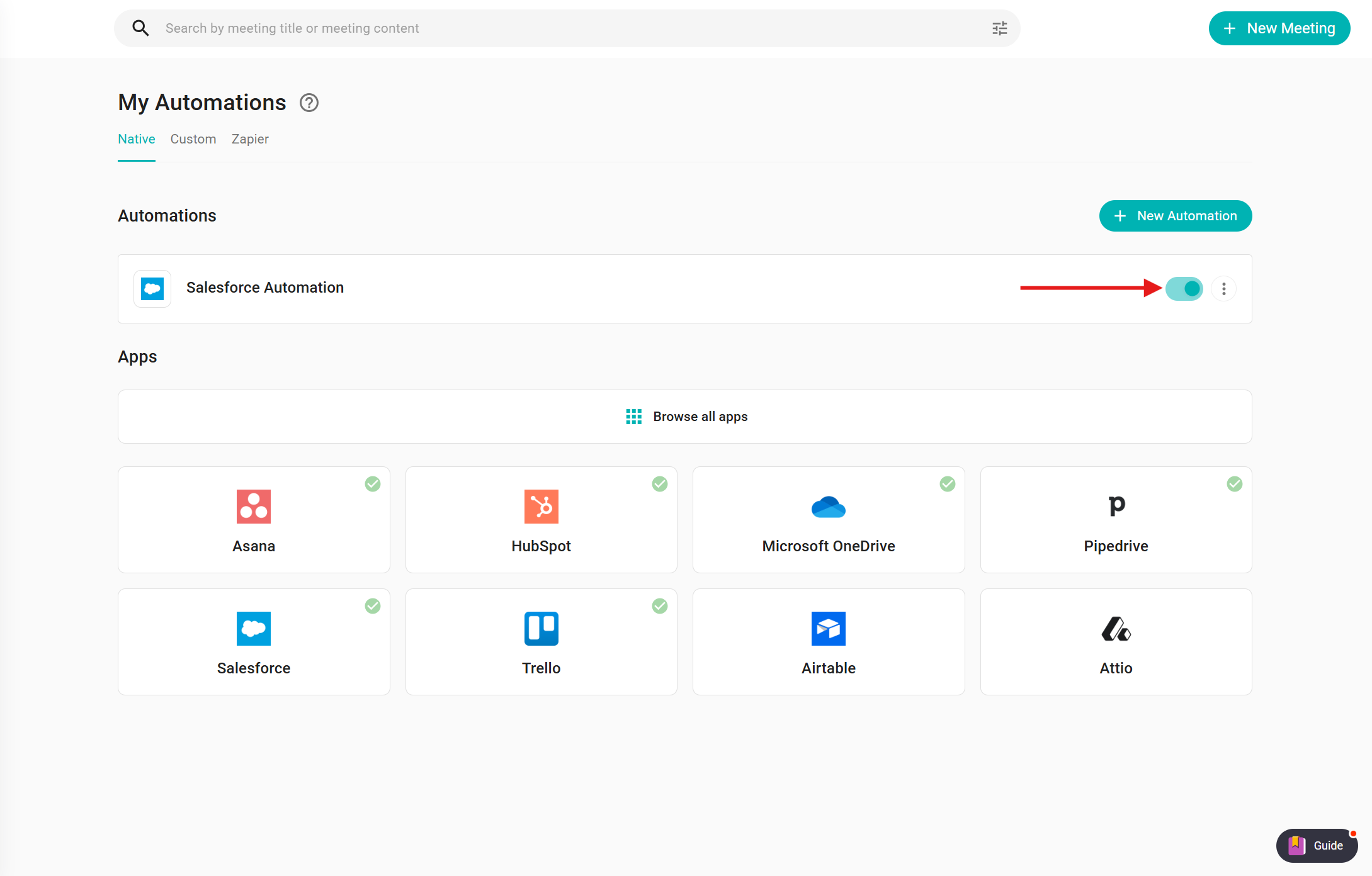
Task: Open Salesforce Automation three-dot menu
Action: (x=1223, y=289)
